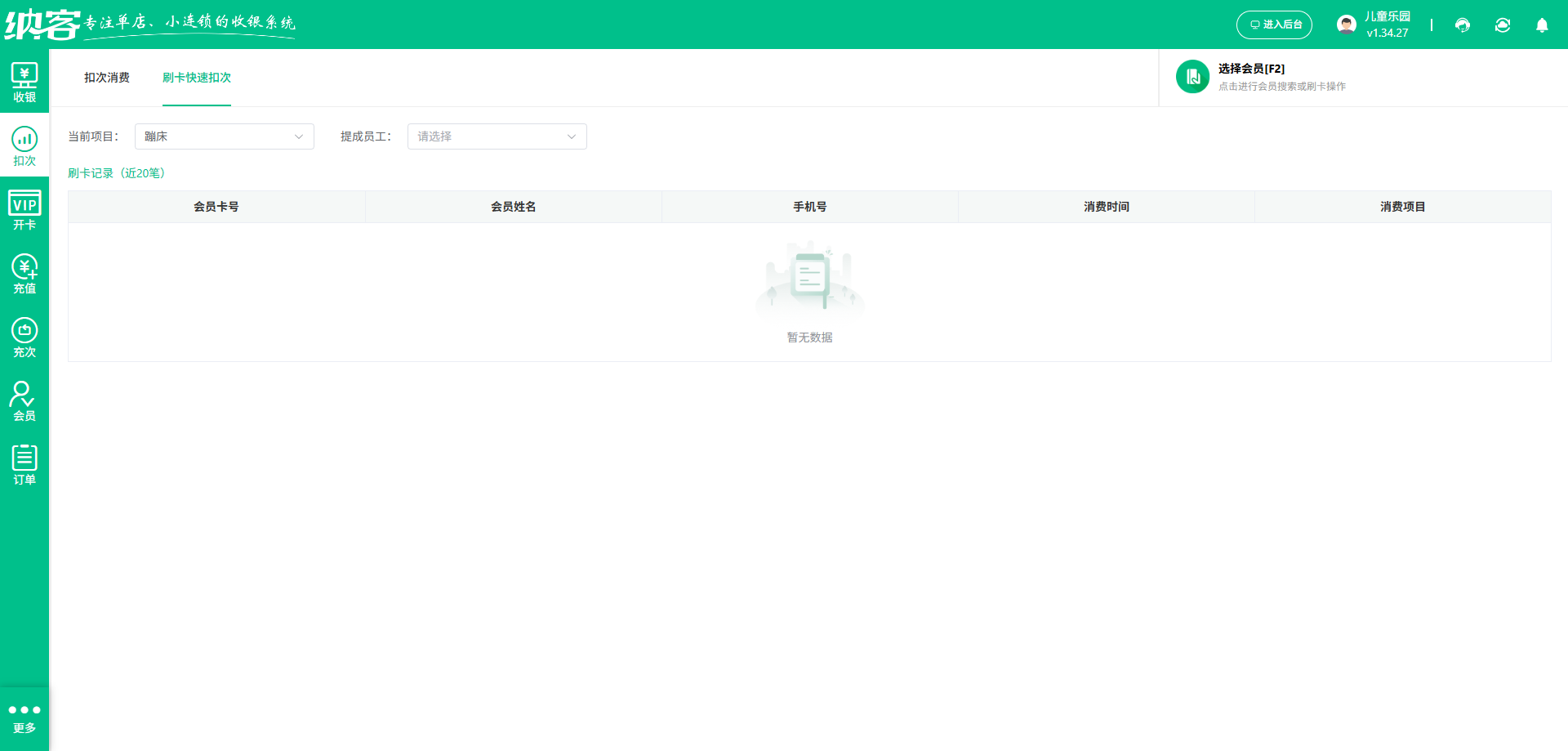View the 订单 orders module
1568x751 pixels.
(x=24, y=463)
